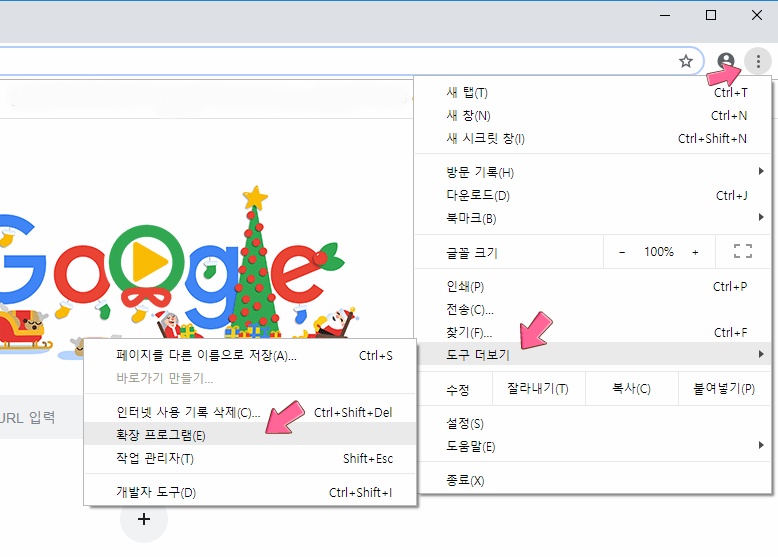Expand 북마크(B) submenu
The image size is (778, 557).
[x=593, y=218]
